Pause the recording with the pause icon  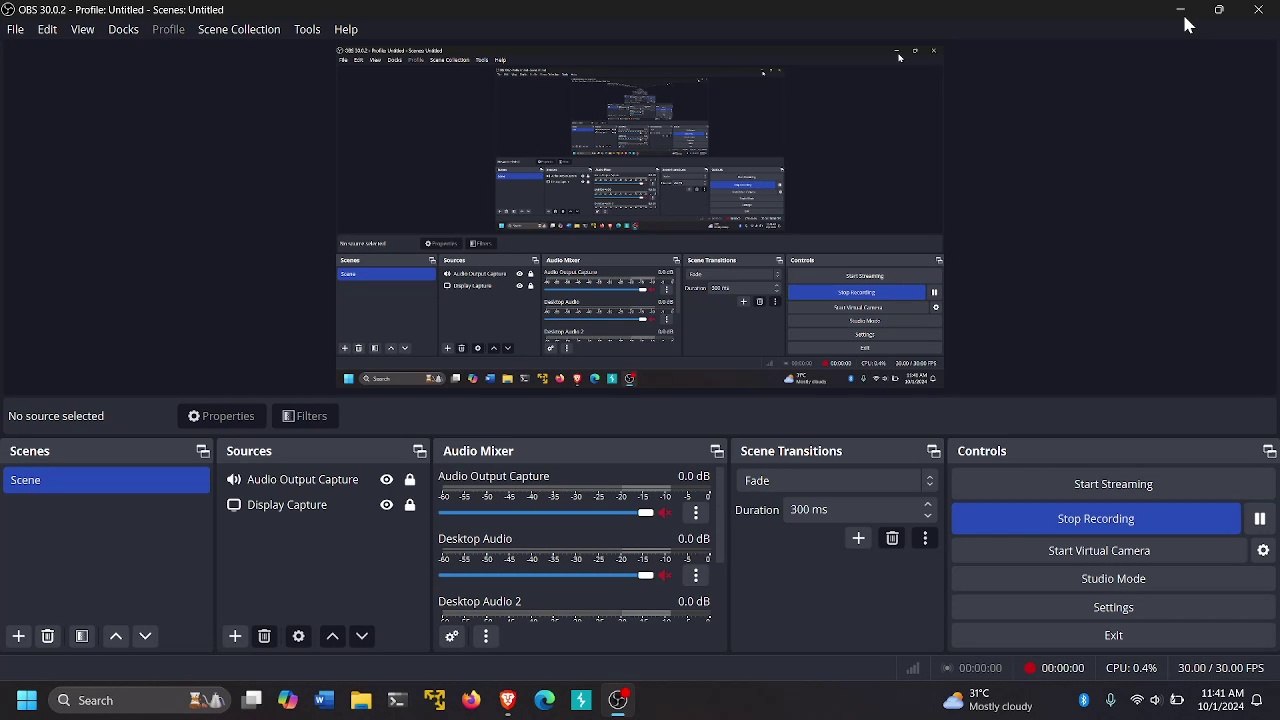pos(1259,519)
